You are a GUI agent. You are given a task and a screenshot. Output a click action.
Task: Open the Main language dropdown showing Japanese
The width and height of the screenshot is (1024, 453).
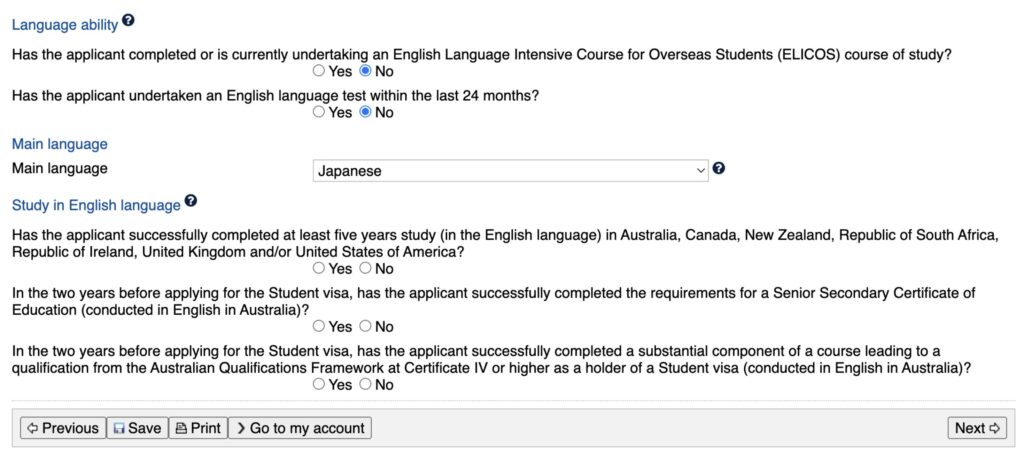pos(510,171)
